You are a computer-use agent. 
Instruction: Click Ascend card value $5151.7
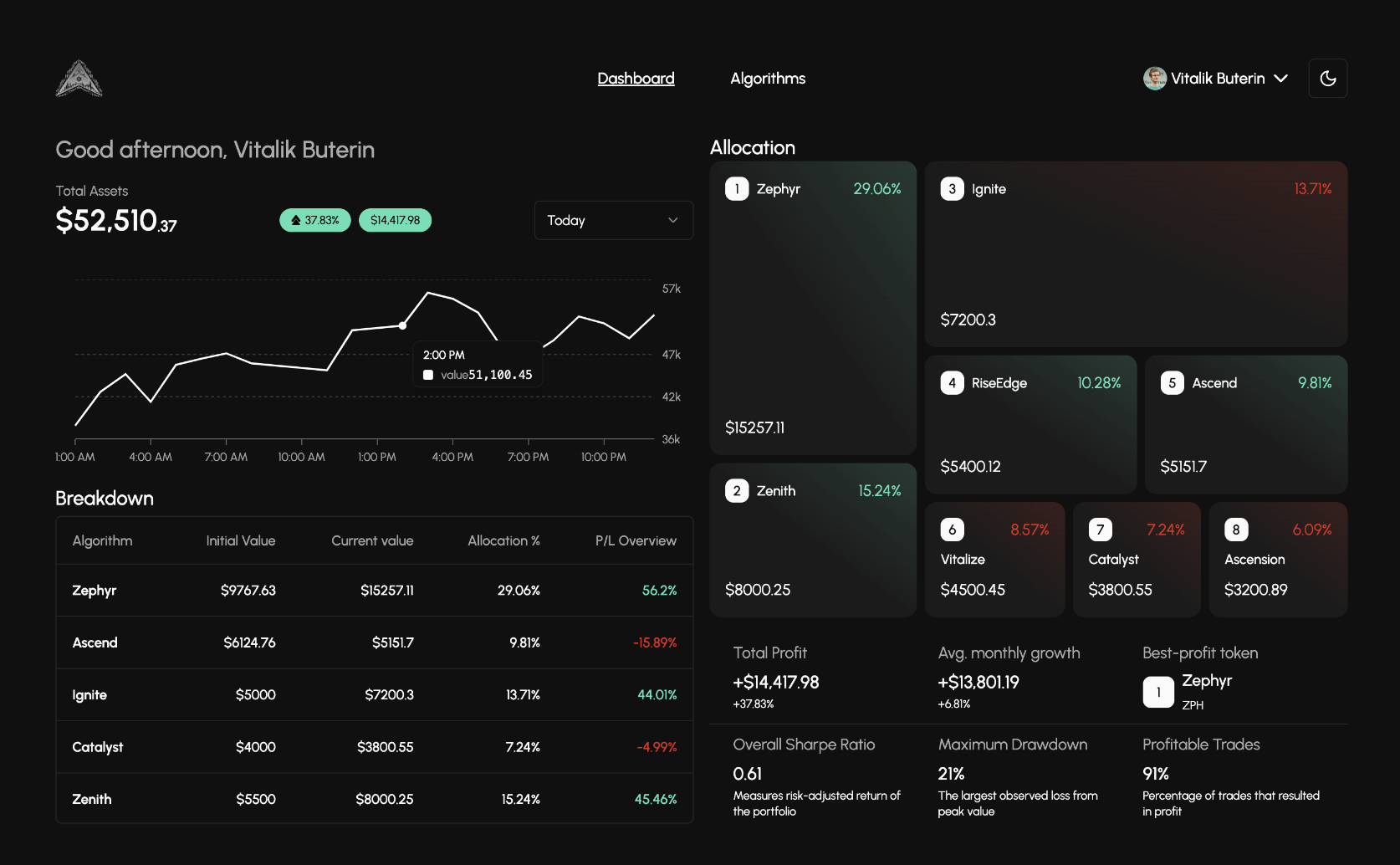pos(1183,467)
